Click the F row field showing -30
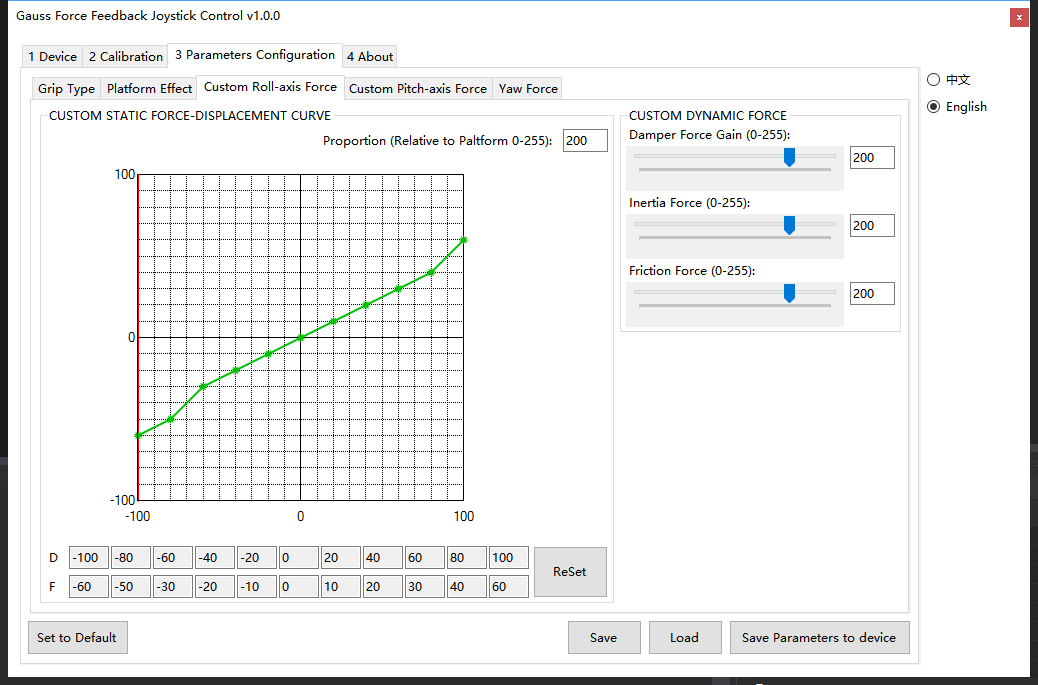Screen dimensions: 1038x685 [x=173, y=586]
